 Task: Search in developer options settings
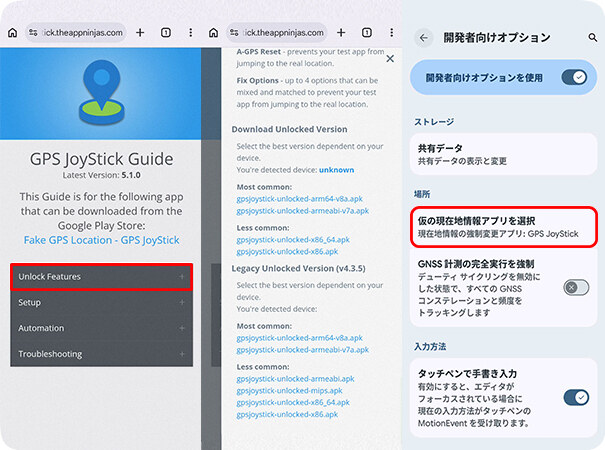[x=593, y=37]
